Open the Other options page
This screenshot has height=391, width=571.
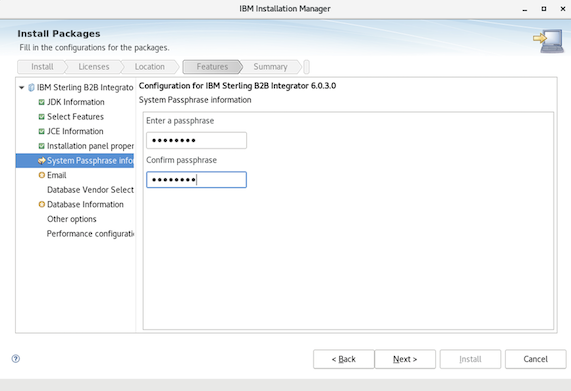point(72,219)
